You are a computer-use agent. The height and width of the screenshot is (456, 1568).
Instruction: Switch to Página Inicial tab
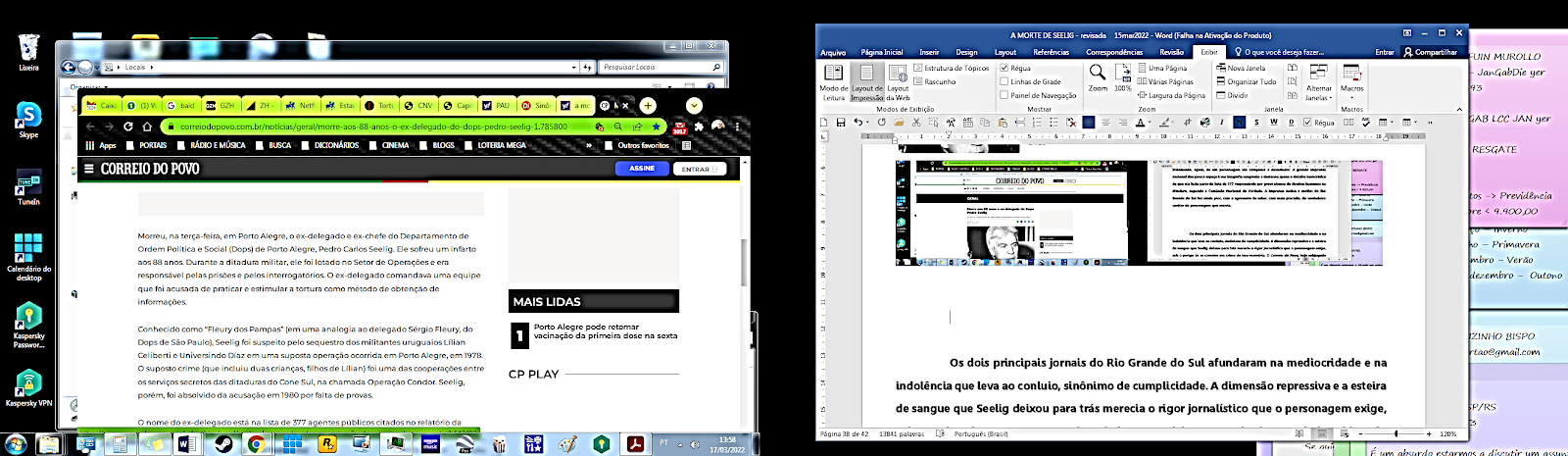[882, 52]
